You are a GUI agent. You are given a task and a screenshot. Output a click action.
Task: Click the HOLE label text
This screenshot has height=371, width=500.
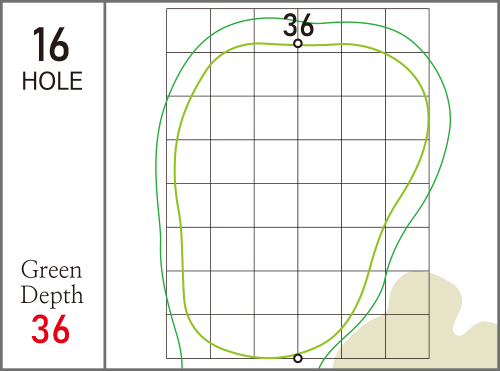pos(52,81)
